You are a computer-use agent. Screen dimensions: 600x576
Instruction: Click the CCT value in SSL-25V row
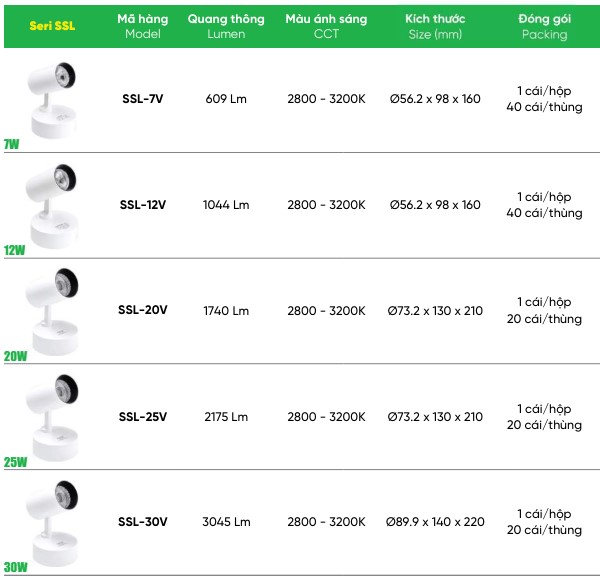pos(326,416)
